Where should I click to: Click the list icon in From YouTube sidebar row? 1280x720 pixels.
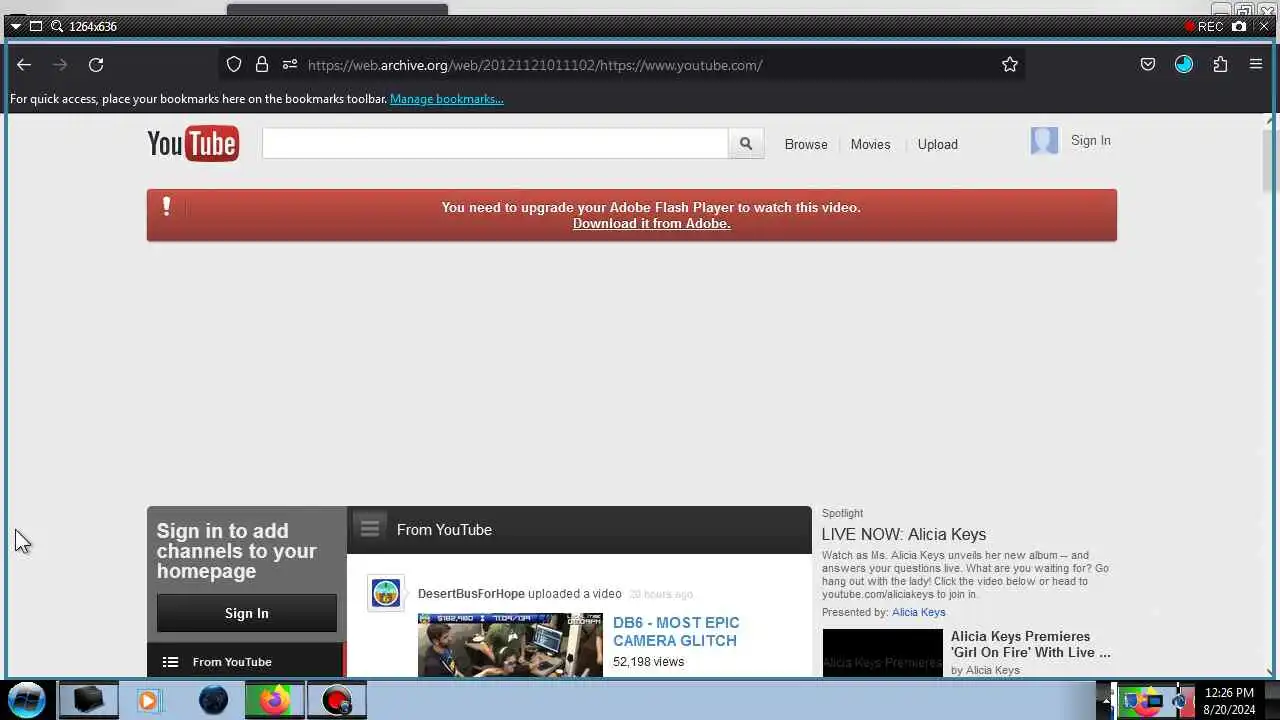click(171, 662)
